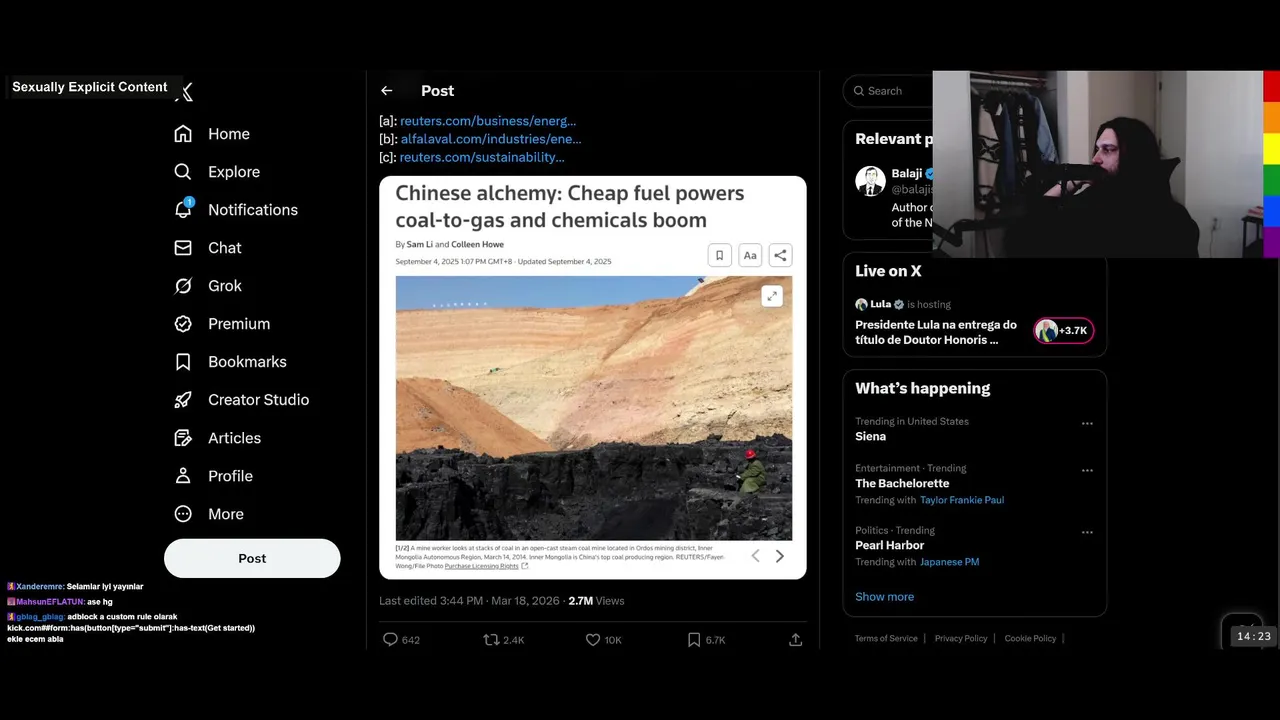Click the Pearl Harbor trending topic
The height and width of the screenshot is (720, 1280).
click(889, 545)
